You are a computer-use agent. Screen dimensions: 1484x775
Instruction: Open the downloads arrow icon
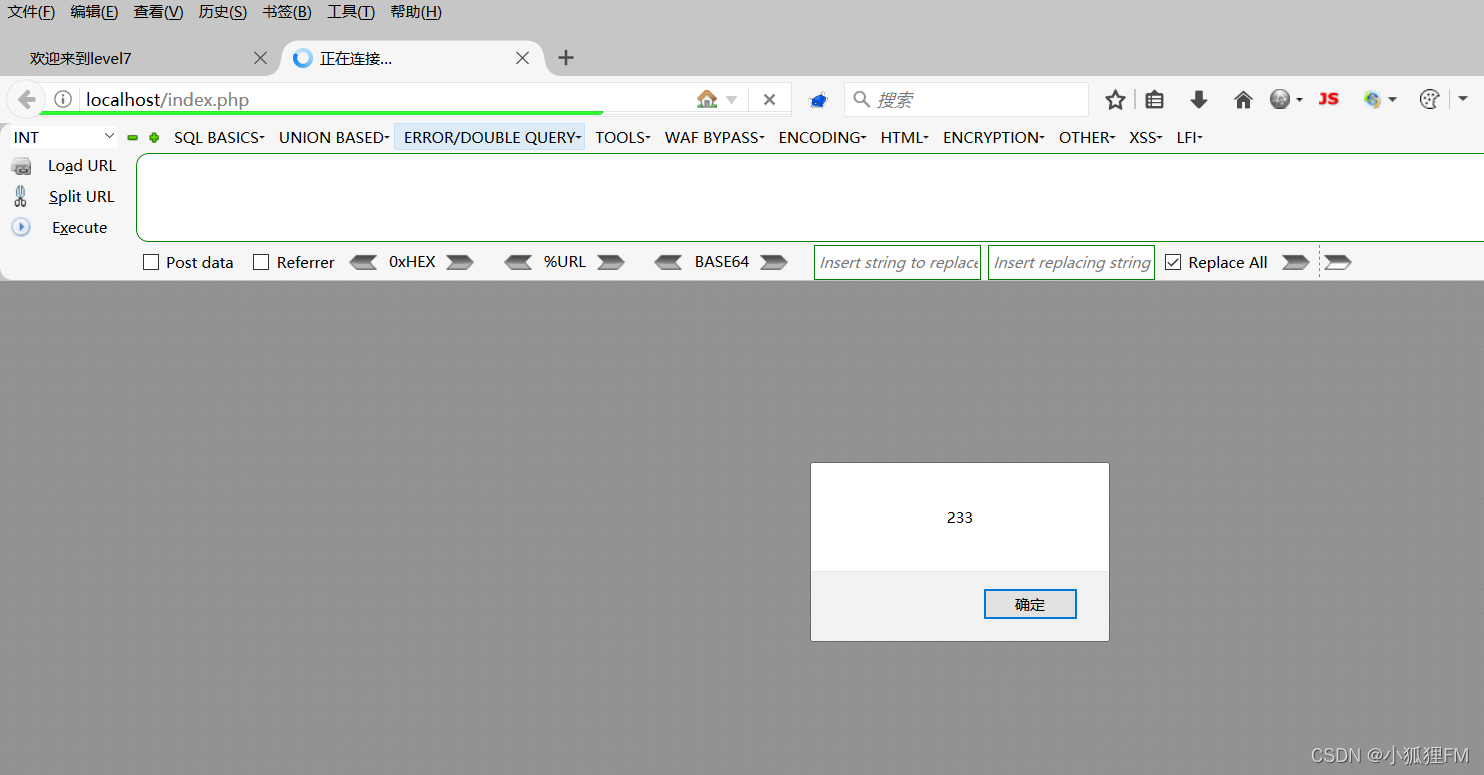[1199, 100]
